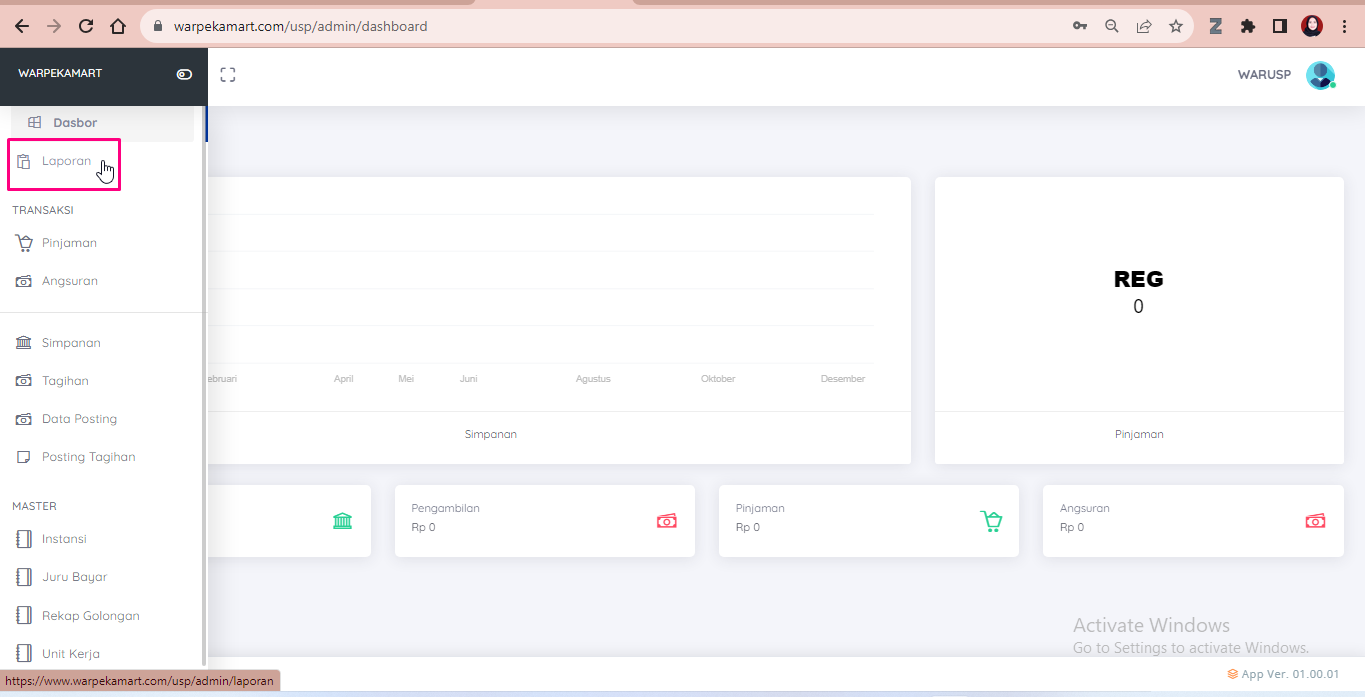Viewport: 1365px width, 697px height.
Task: Click the Laporan clipboard icon
Action: tap(24, 162)
